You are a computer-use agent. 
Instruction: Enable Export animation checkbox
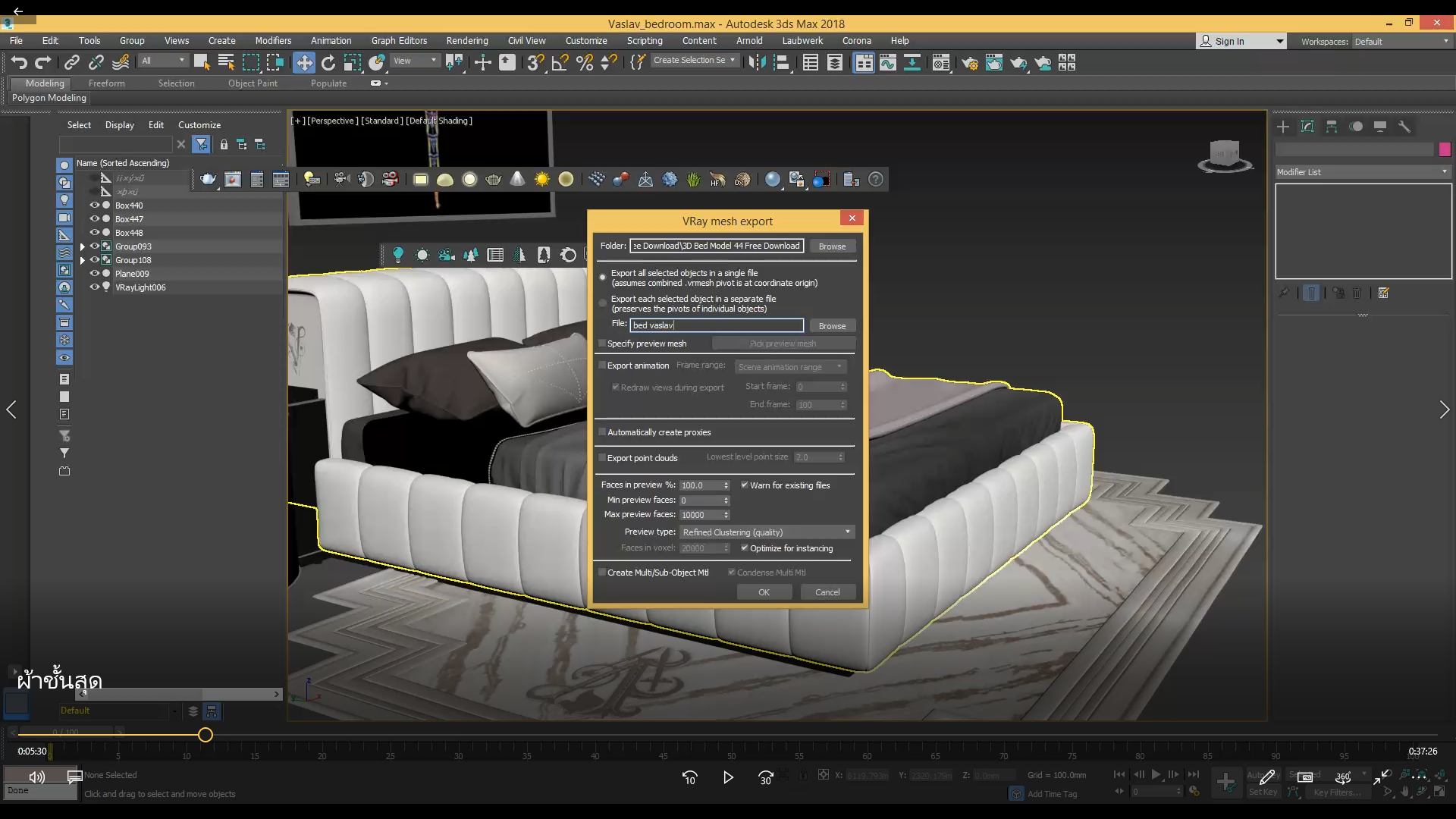pyautogui.click(x=603, y=366)
